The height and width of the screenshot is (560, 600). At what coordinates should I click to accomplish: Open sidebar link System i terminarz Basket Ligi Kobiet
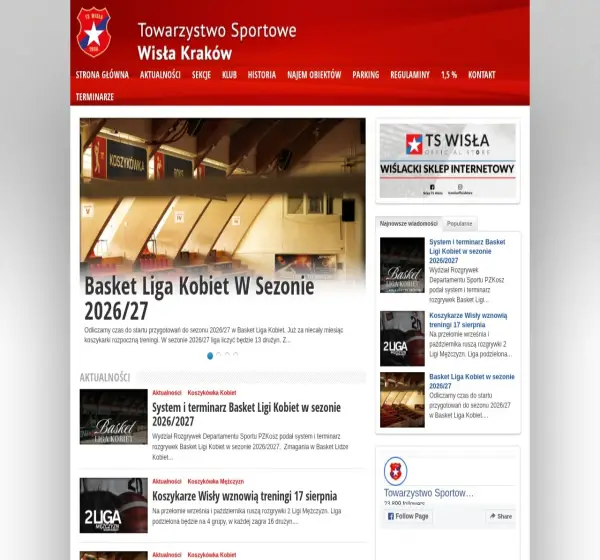coord(467,251)
